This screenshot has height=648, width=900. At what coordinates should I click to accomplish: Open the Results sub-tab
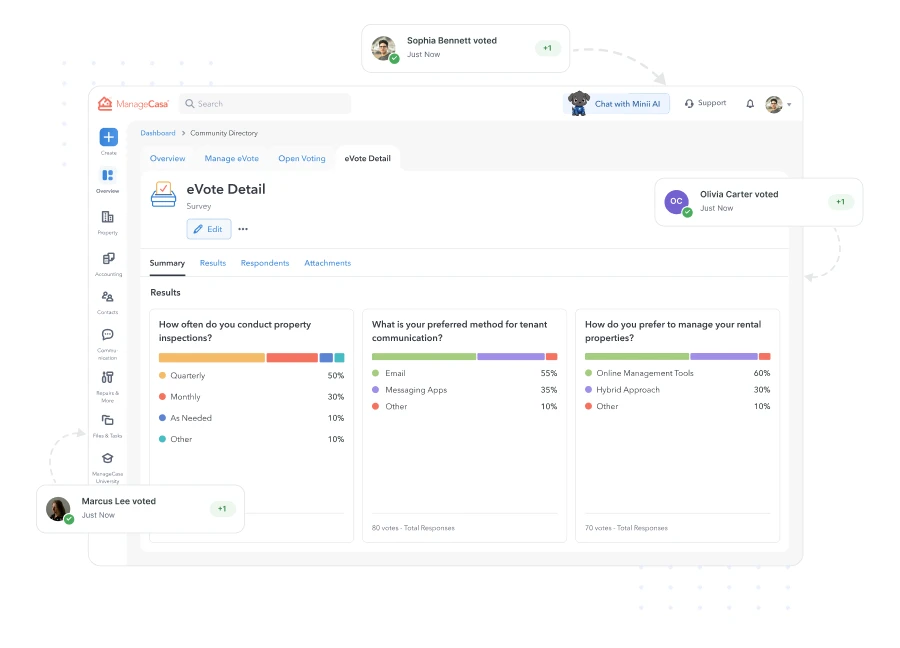coord(213,263)
